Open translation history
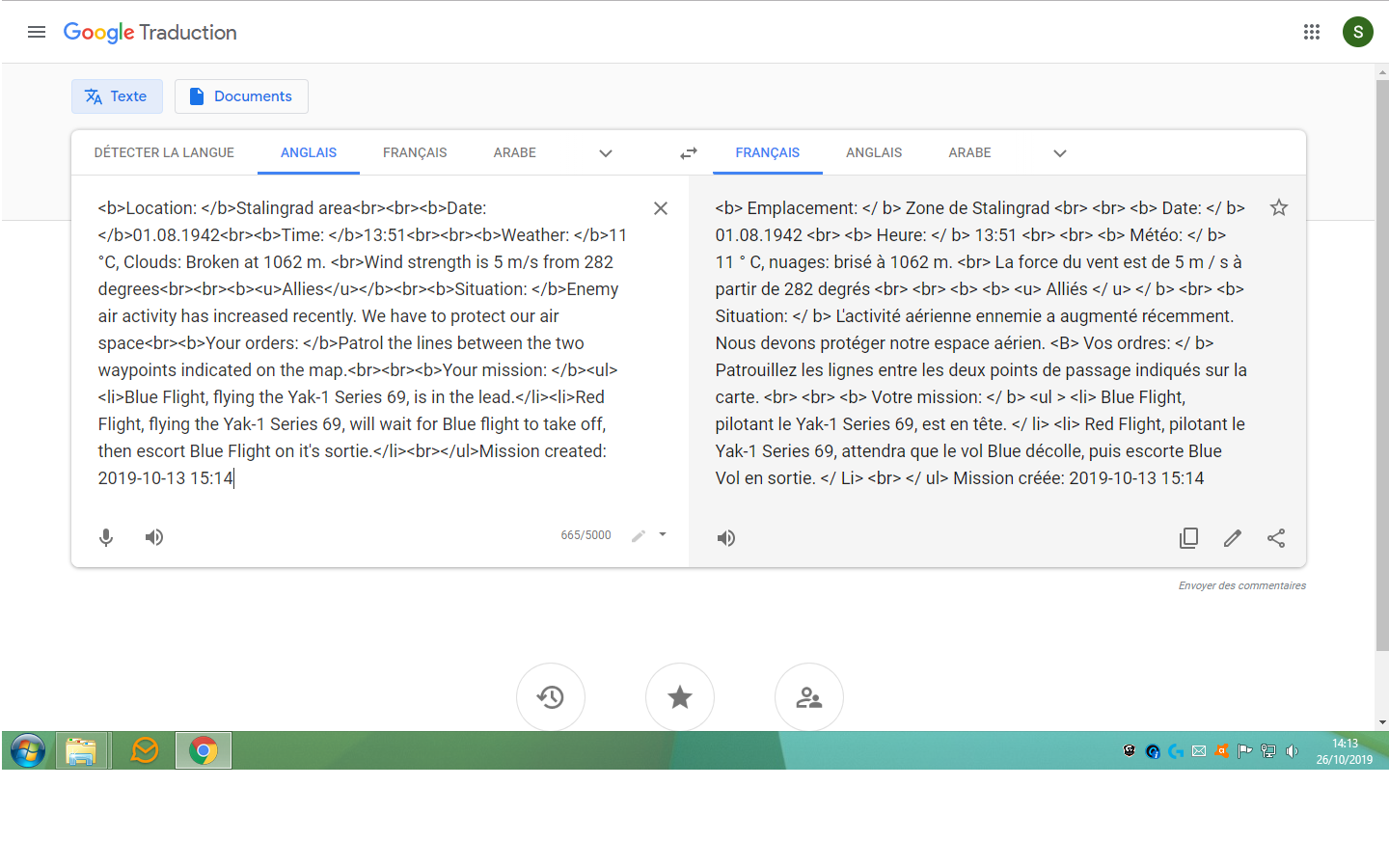The height and width of the screenshot is (868, 1389). point(551,697)
